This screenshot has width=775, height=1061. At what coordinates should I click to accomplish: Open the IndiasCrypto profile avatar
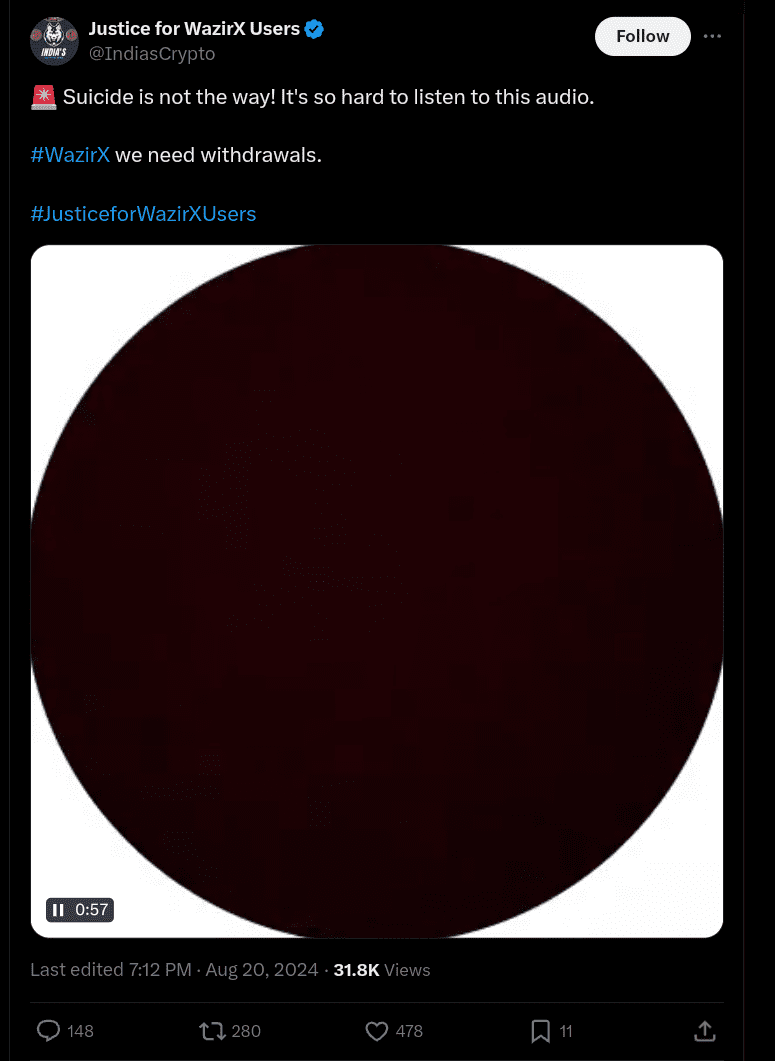coord(54,41)
